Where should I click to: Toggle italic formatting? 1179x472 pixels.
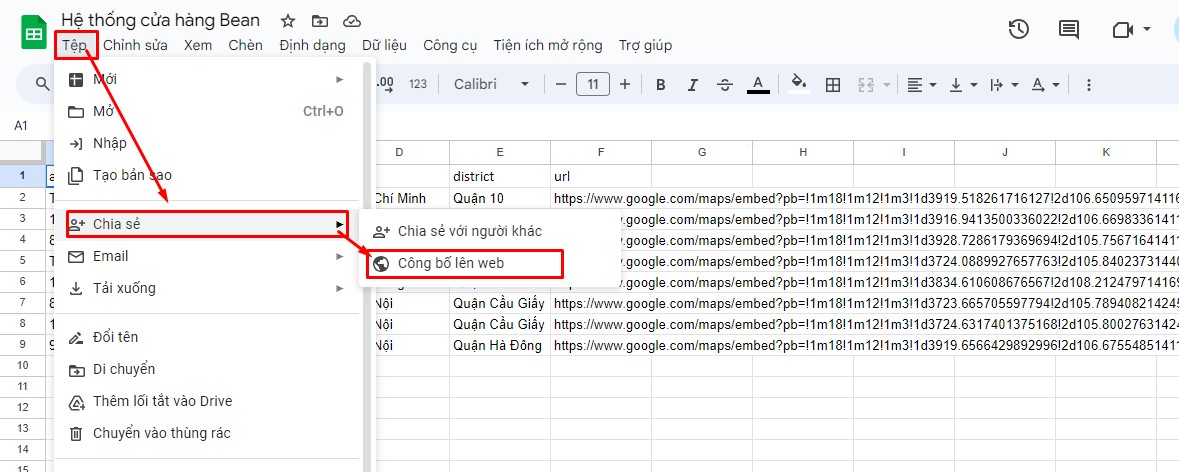tap(693, 84)
